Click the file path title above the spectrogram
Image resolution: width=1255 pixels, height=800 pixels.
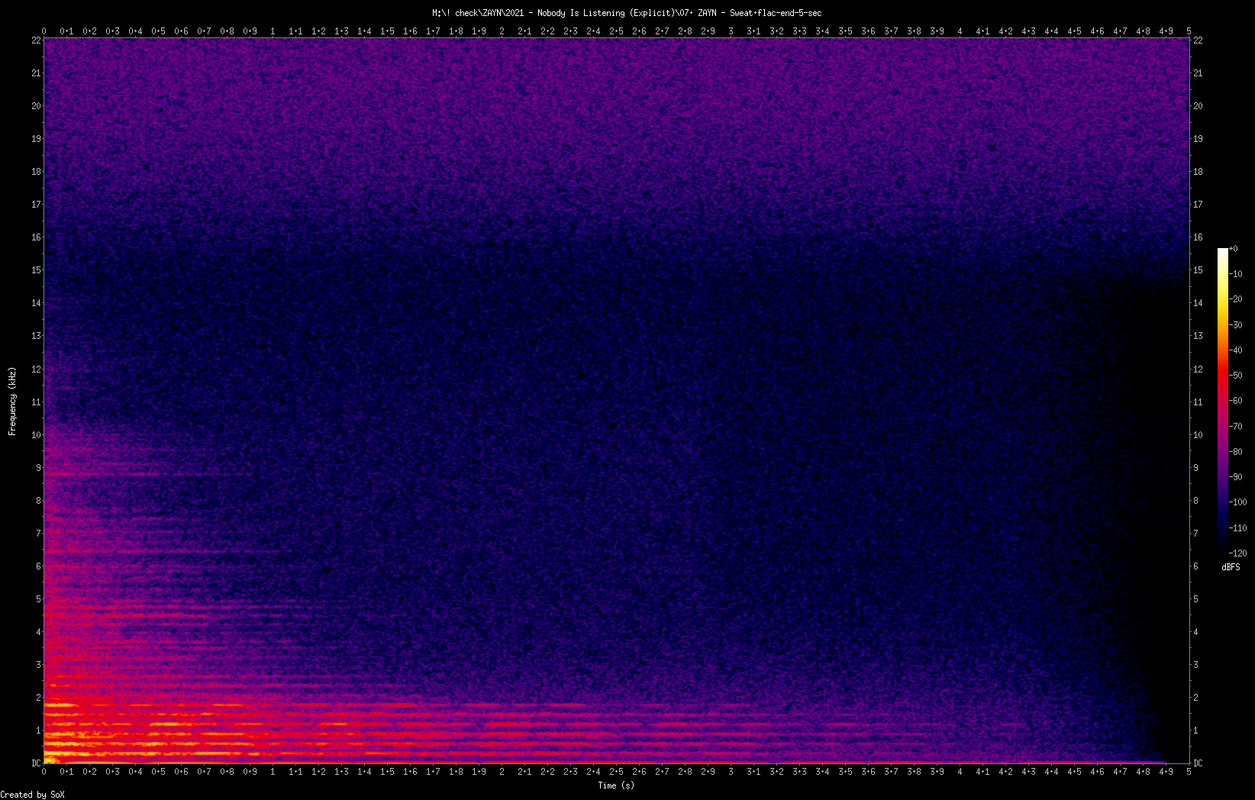pos(627,12)
